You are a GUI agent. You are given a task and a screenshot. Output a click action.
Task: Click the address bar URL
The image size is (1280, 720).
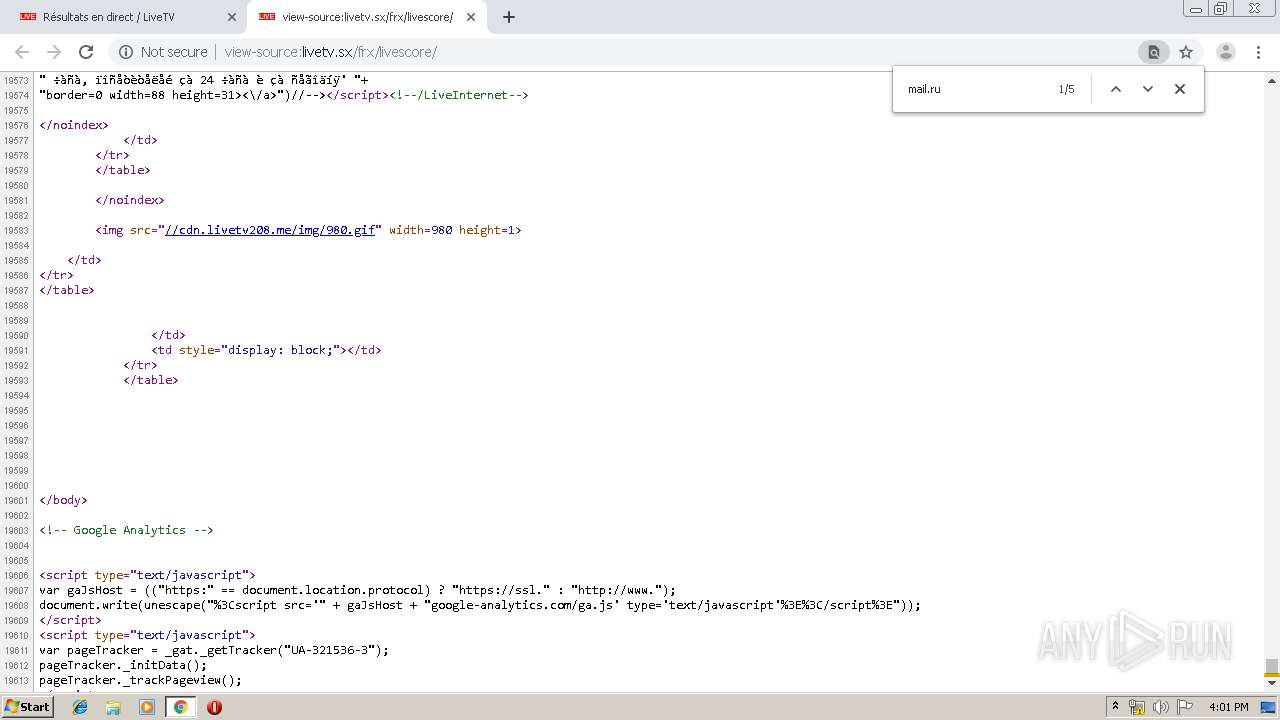330,52
